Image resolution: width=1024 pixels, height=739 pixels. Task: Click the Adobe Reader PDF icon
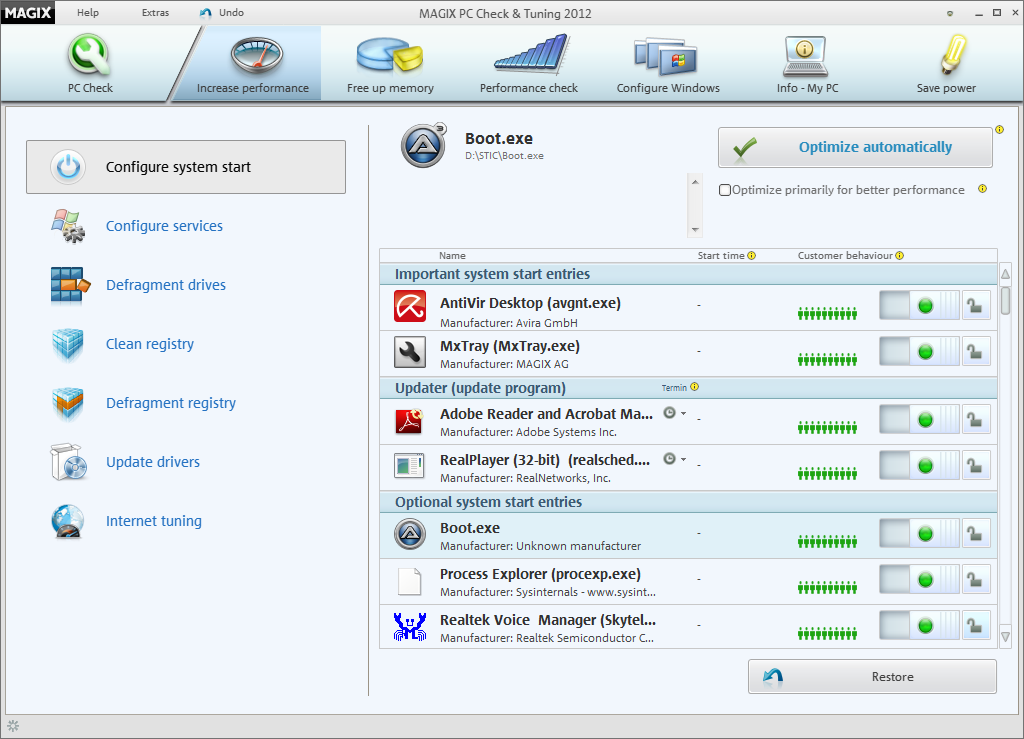tap(409, 421)
